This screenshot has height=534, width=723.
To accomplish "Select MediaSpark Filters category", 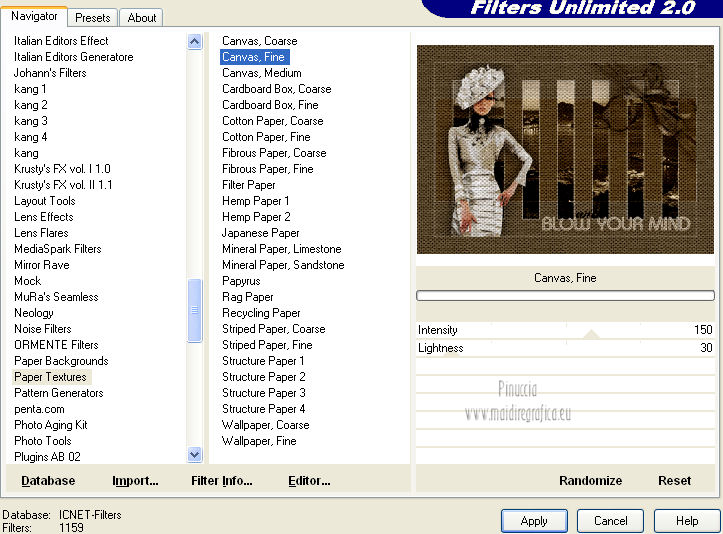I will [58, 249].
